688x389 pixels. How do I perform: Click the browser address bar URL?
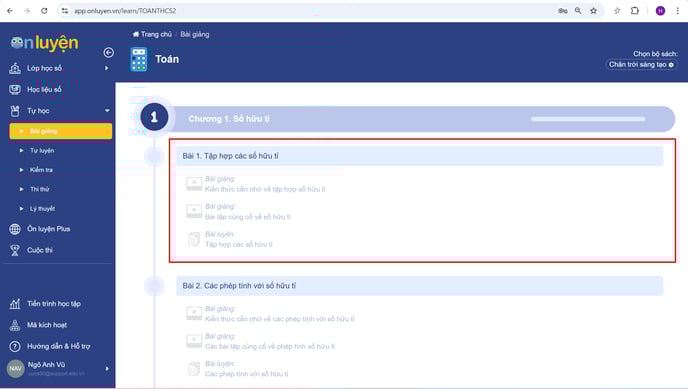pyautogui.click(x=125, y=11)
